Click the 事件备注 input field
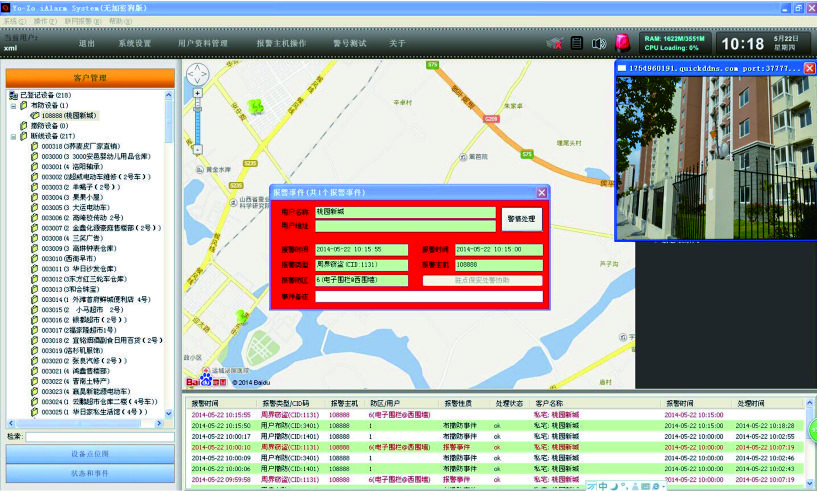Image resolution: width=817 pixels, height=491 pixels. click(429, 296)
